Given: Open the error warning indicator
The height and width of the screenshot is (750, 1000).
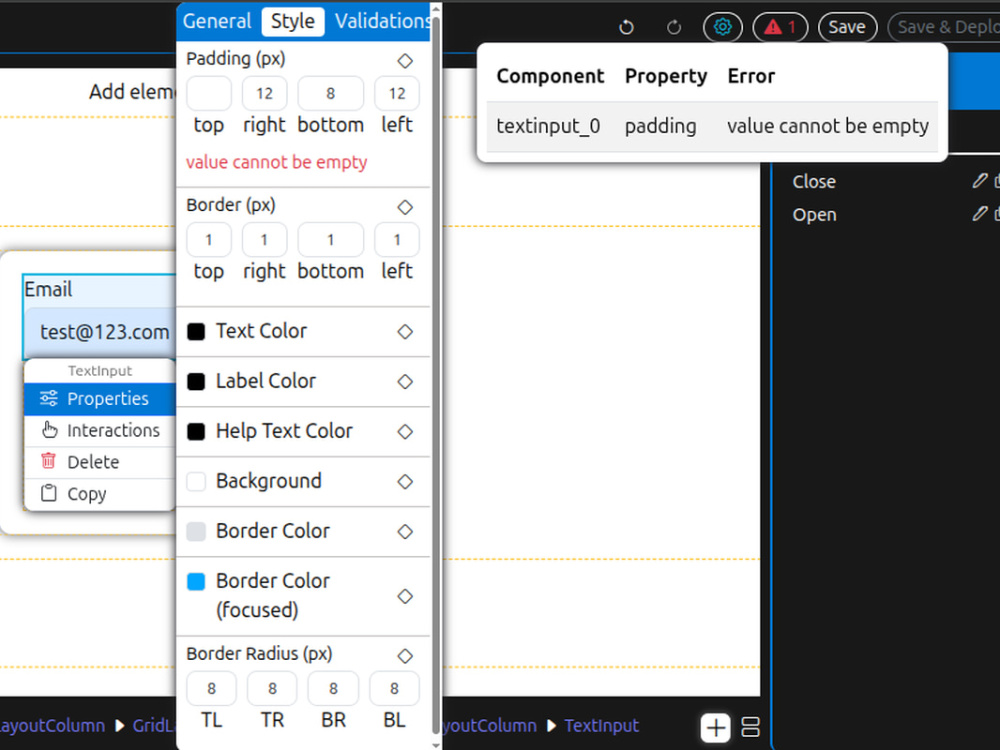Looking at the screenshot, I should tap(781, 27).
